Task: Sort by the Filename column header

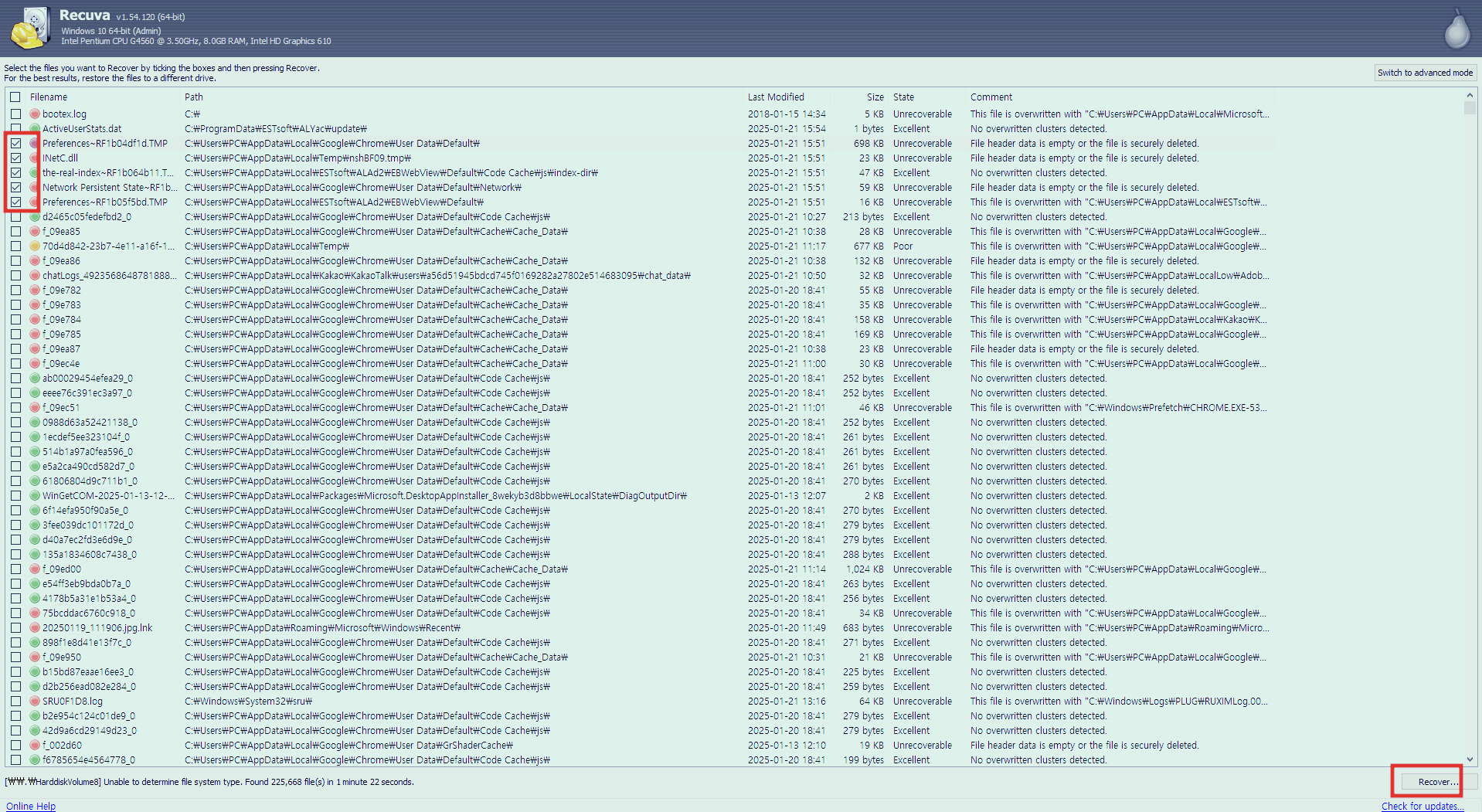Action: tap(49, 97)
